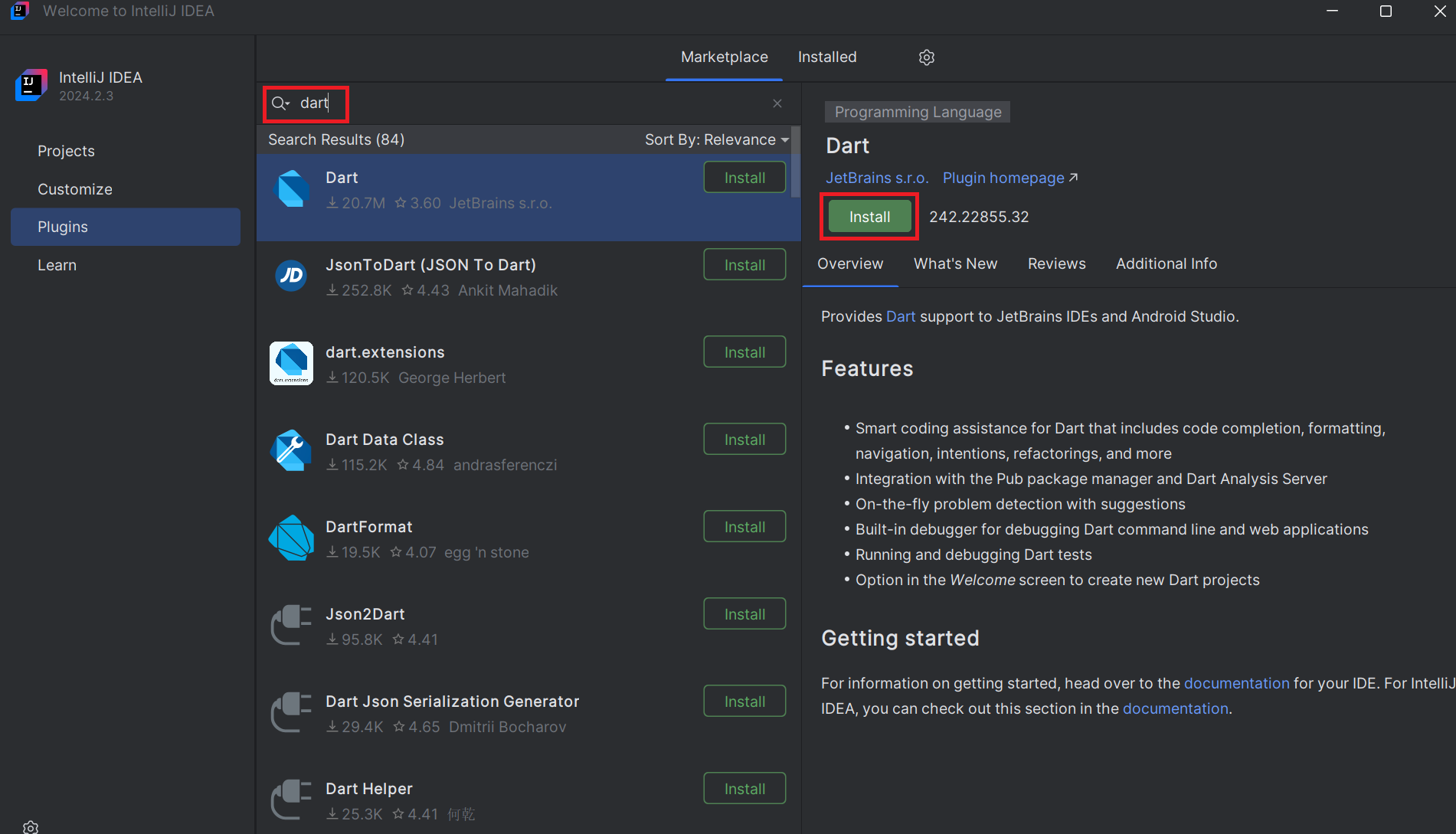
Task: Select the dart.extensions result title
Action: (384, 352)
